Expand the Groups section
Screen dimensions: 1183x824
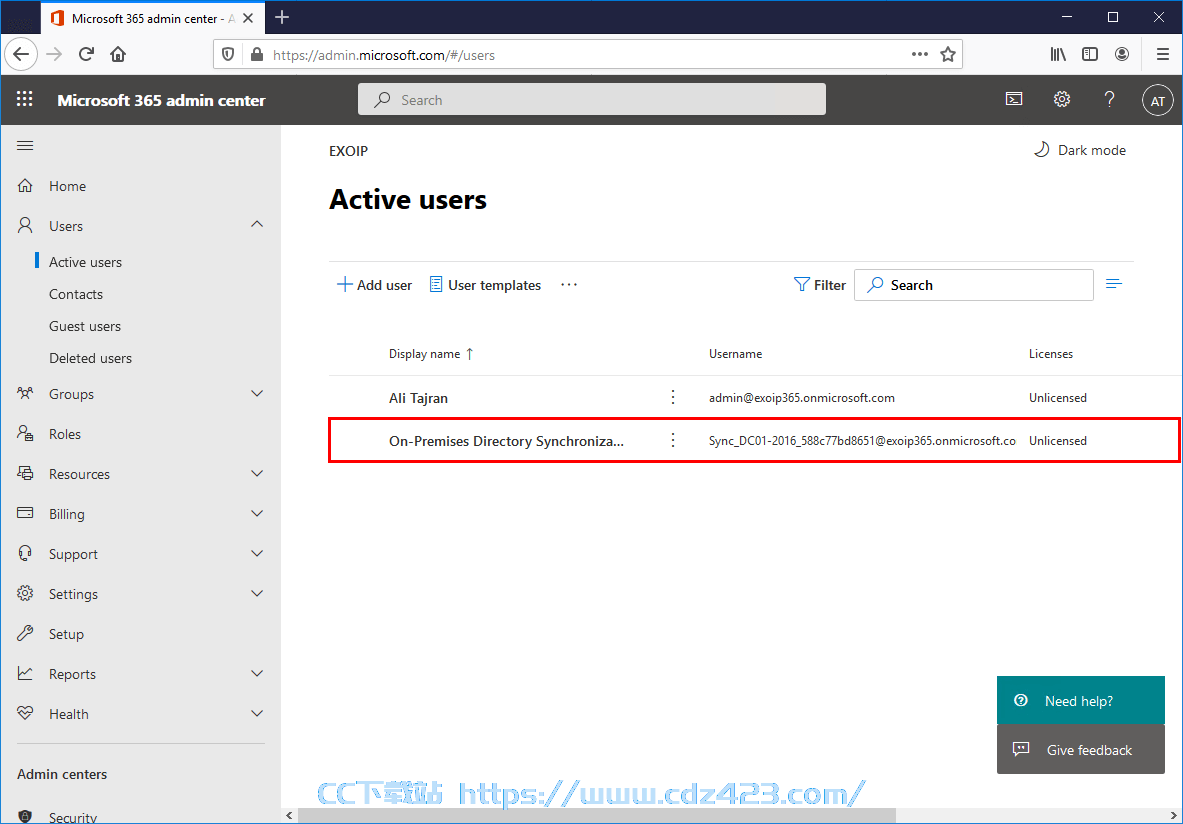pos(257,393)
